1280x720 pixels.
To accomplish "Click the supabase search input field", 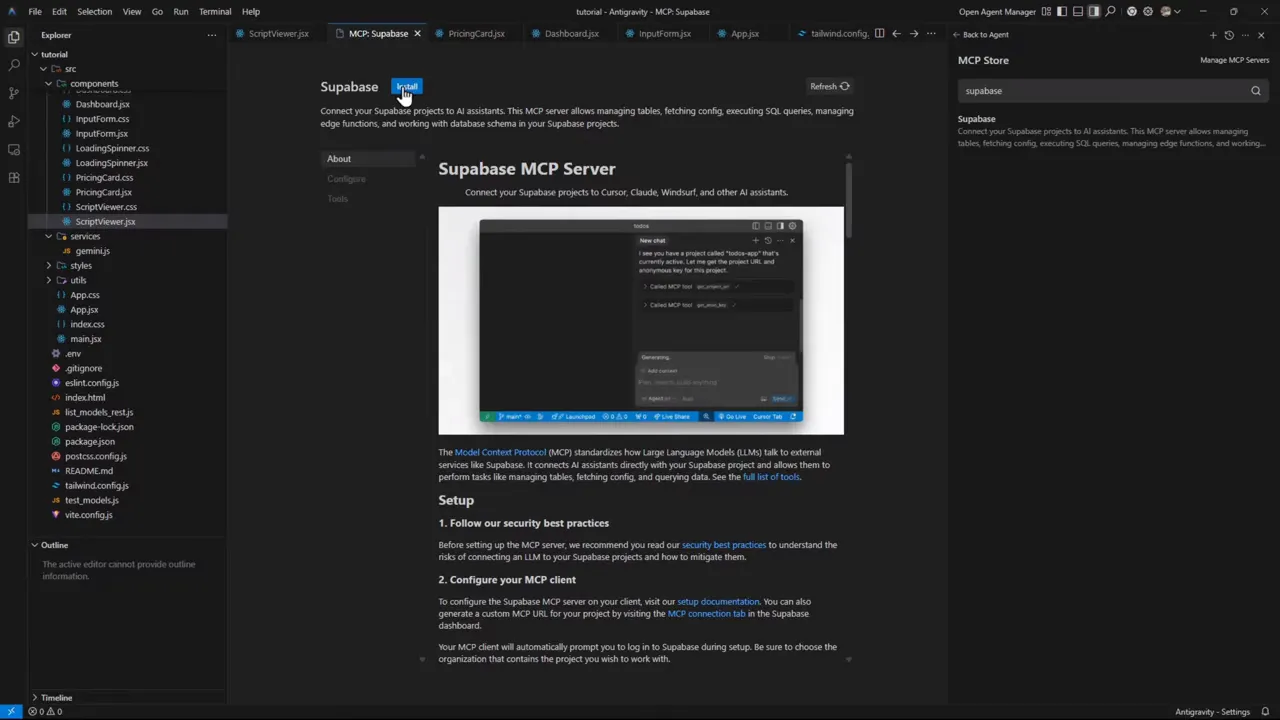I will point(1100,91).
